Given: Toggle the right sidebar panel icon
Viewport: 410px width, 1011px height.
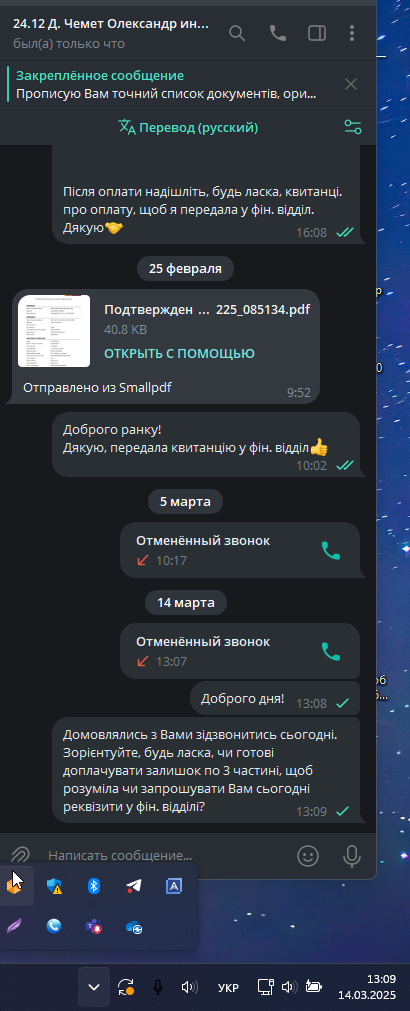Looking at the screenshot, I should point(317,33).
